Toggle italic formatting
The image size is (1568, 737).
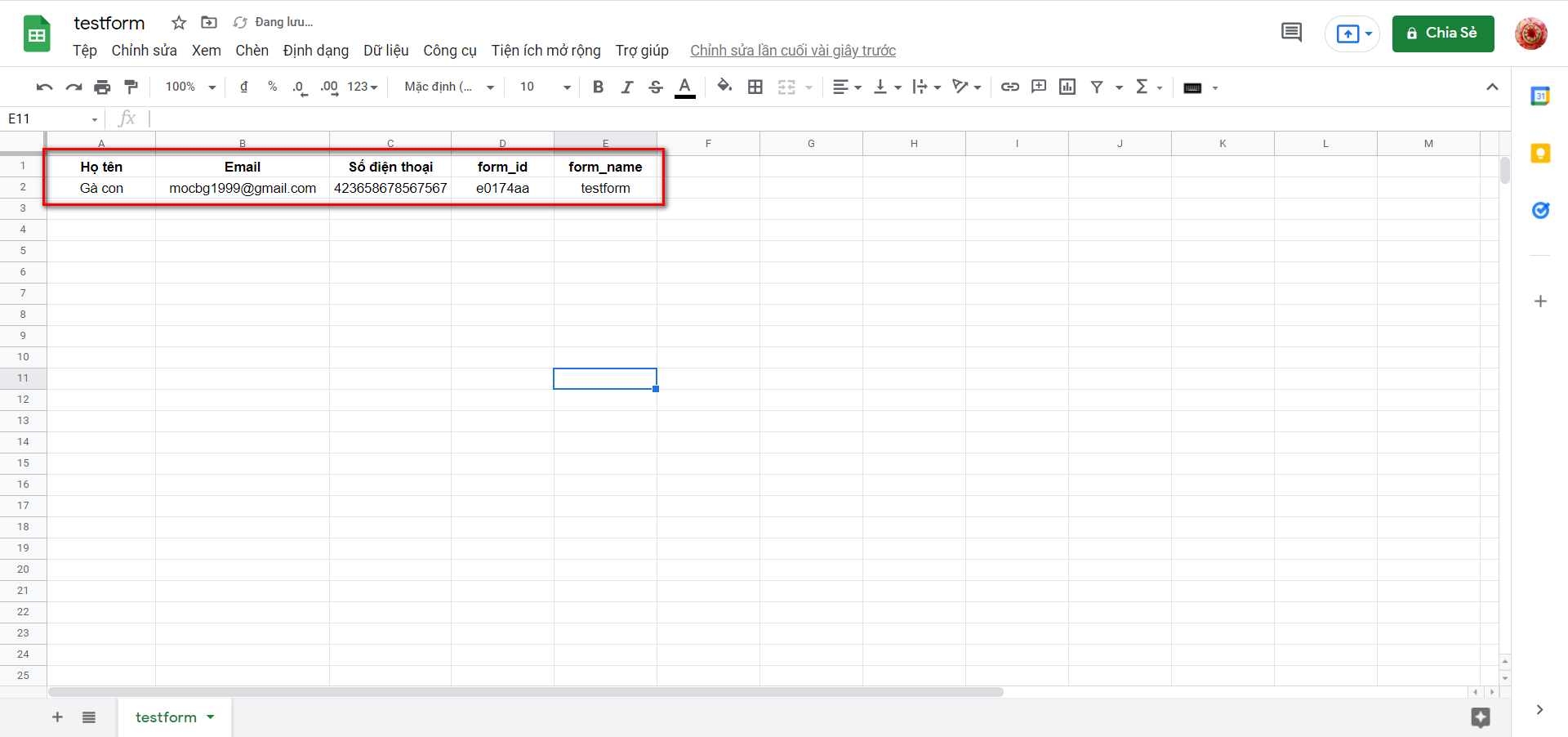[626, 87]
